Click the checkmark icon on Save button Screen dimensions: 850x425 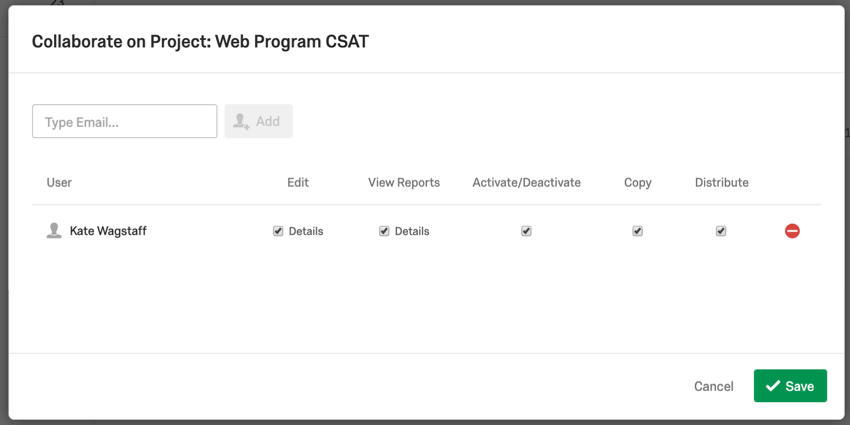pyautogui.click(x=772, y=386)
